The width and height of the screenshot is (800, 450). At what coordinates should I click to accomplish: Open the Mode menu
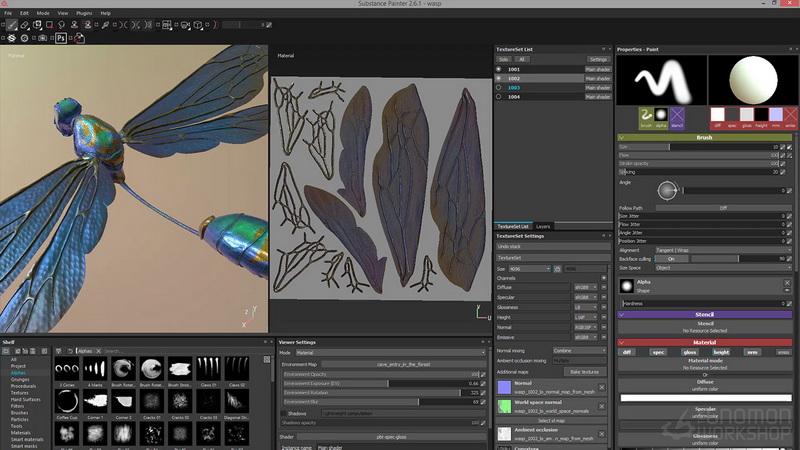[x=43, y=13]
